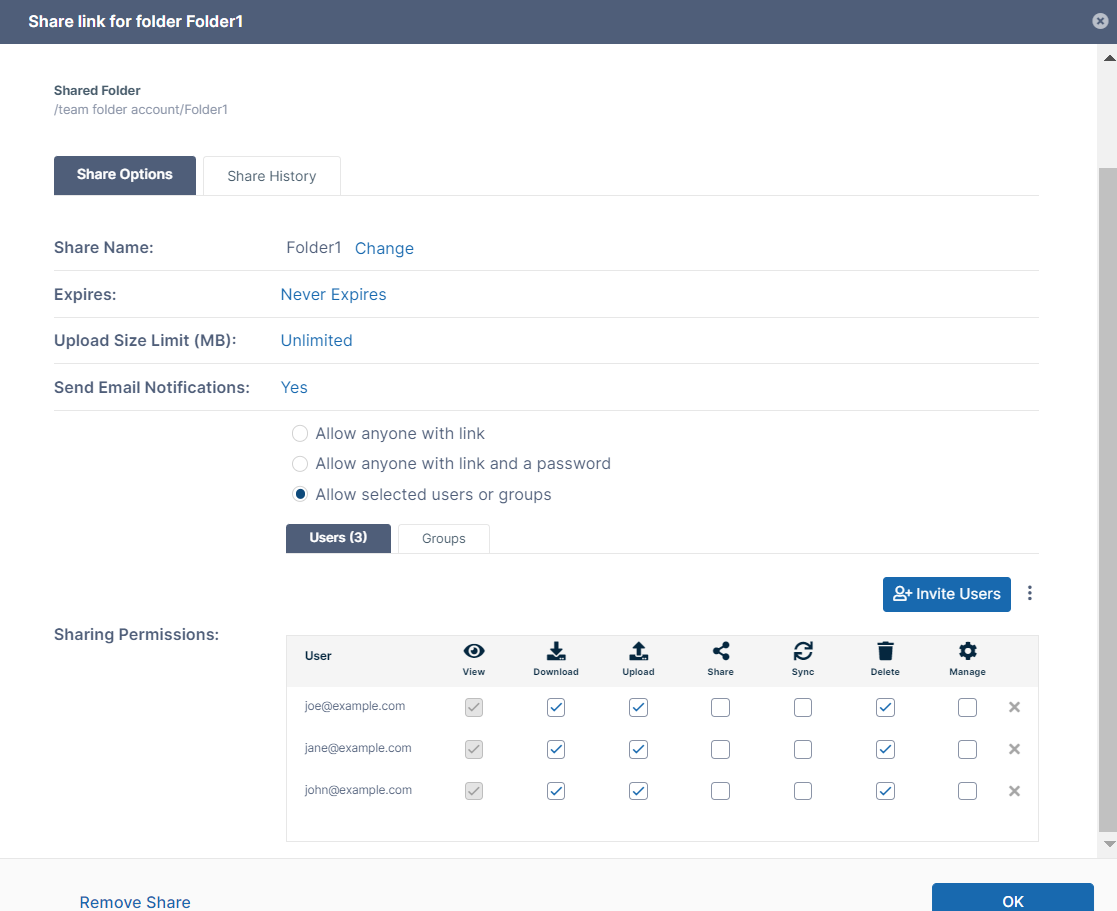Uncheck Delete permission for jane@example.com
Image resolution: width=1117 pixels, height=911 pixels.
(x=885, y=749)
